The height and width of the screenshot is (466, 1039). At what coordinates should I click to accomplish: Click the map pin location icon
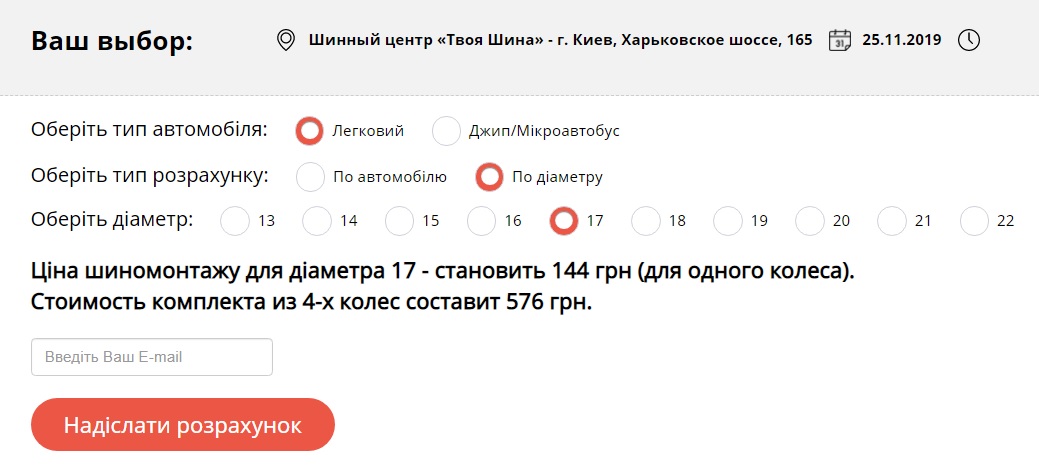[286, 41]
